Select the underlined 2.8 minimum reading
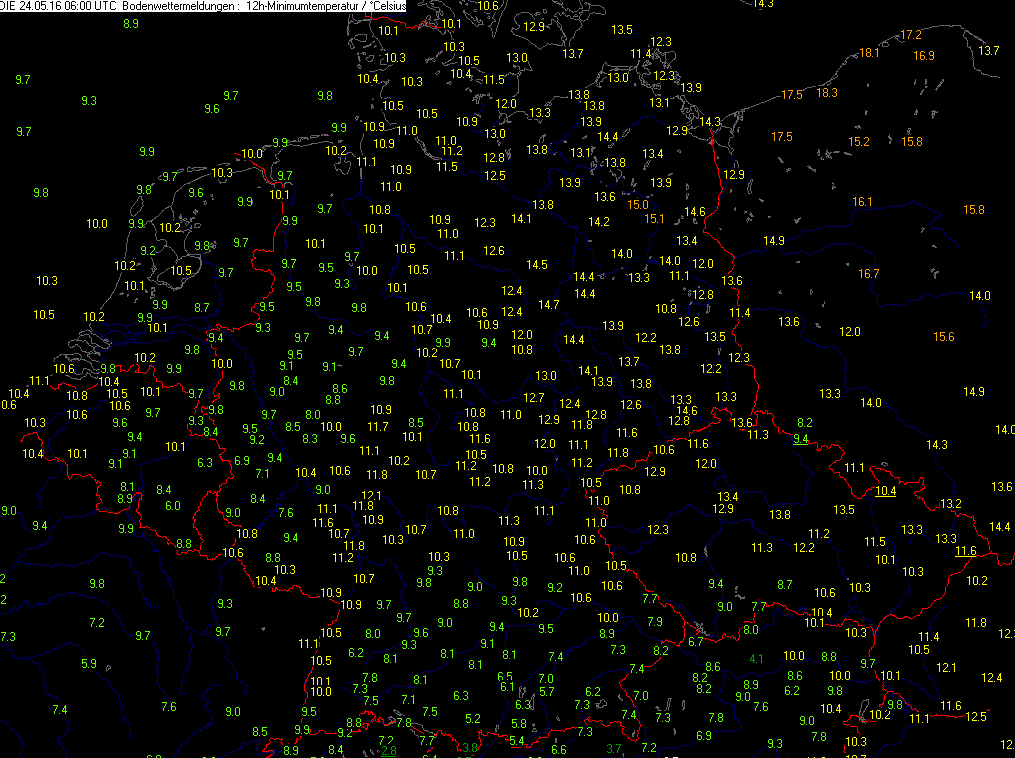The image size is (1015, 758). pyautogui.click(x=388, y=750)
